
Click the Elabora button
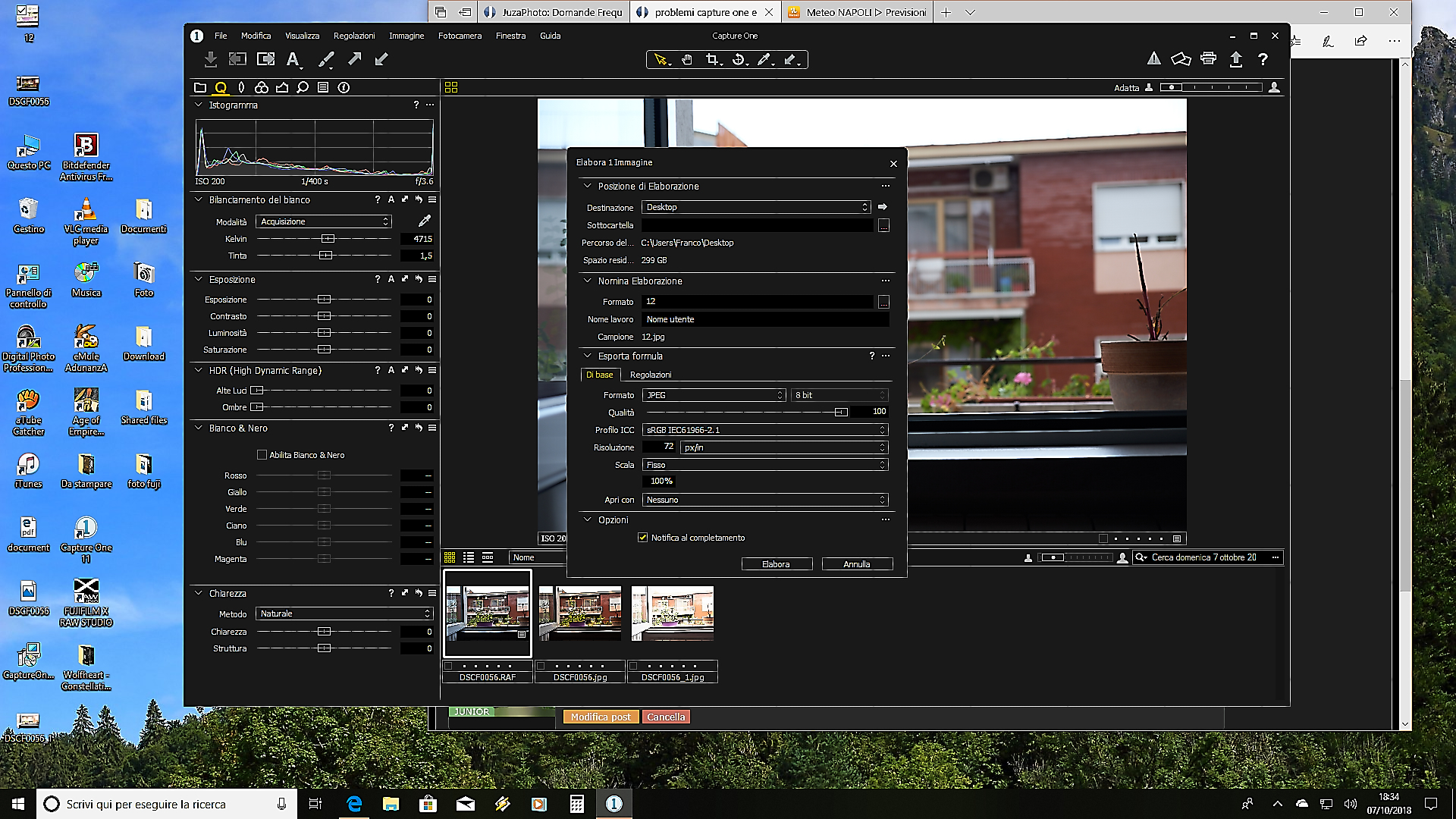777,563
